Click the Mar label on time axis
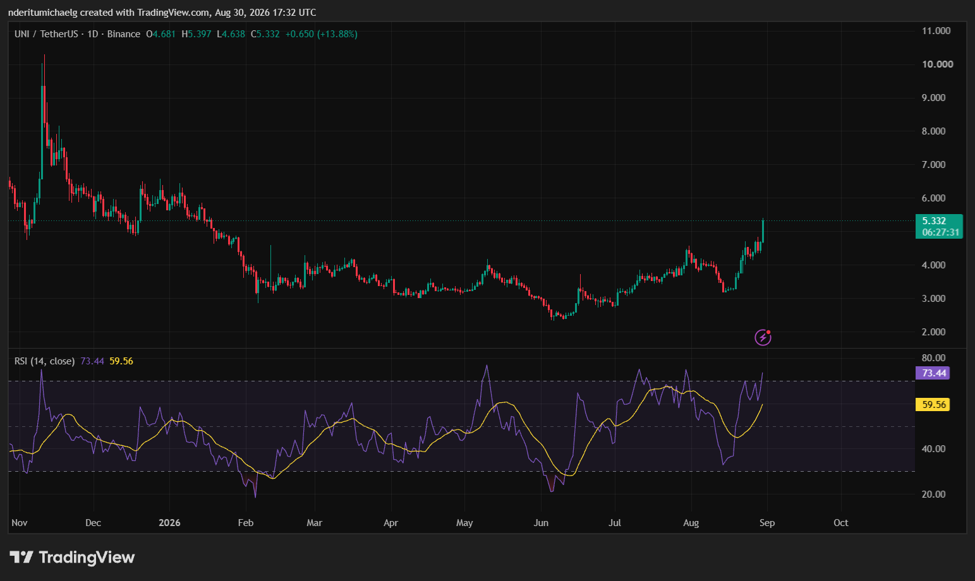 (x=314, y=523)
